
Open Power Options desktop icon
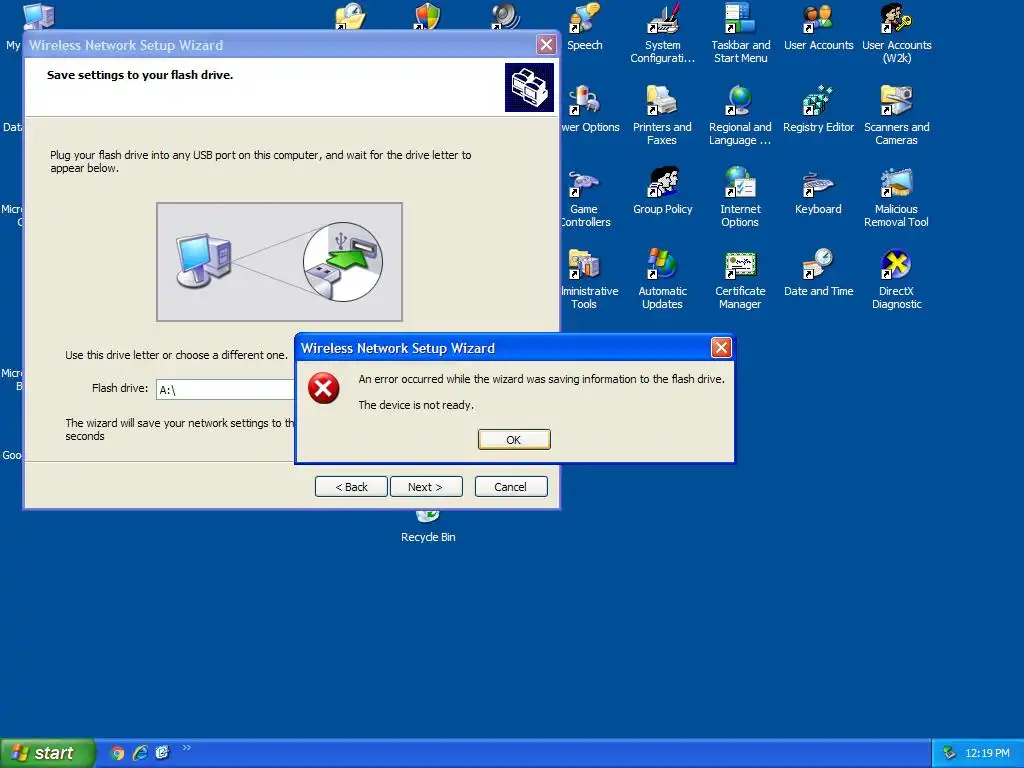588,109
